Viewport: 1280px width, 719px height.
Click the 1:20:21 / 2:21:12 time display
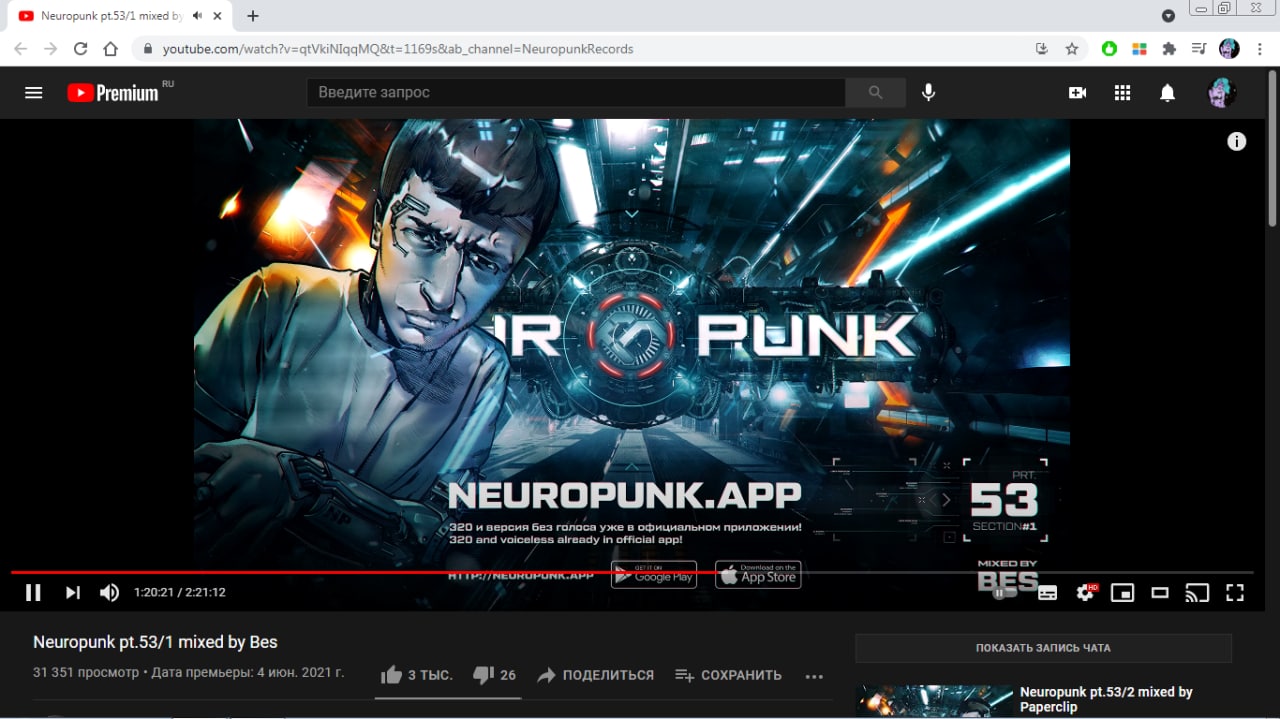coord(180,592)
